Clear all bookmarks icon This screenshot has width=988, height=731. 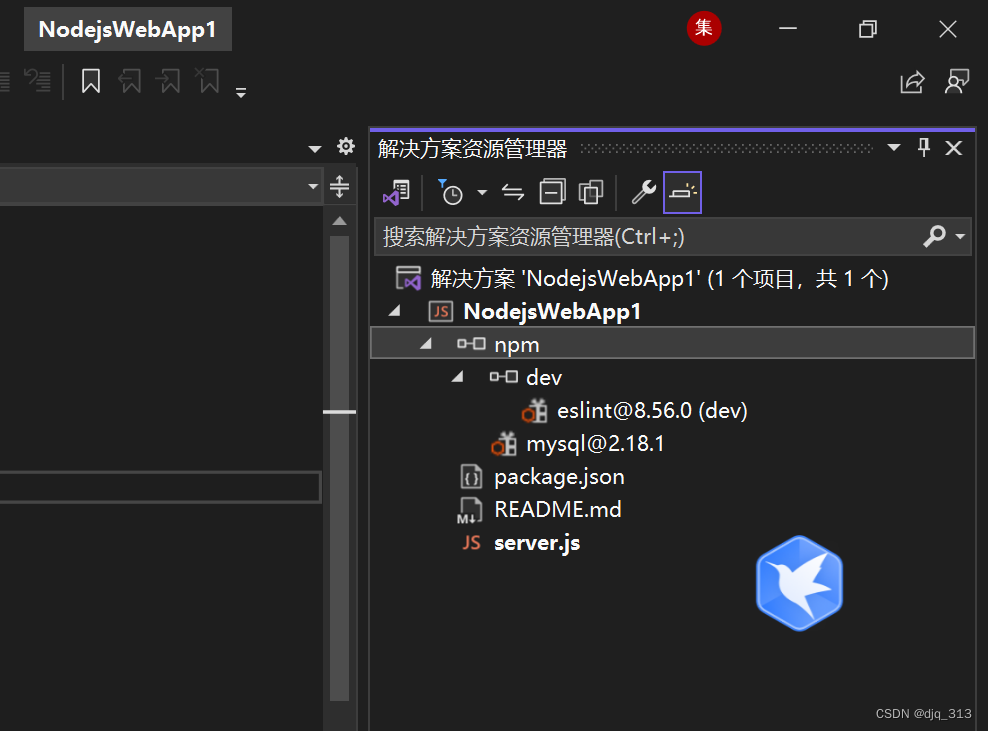[207, 81]
